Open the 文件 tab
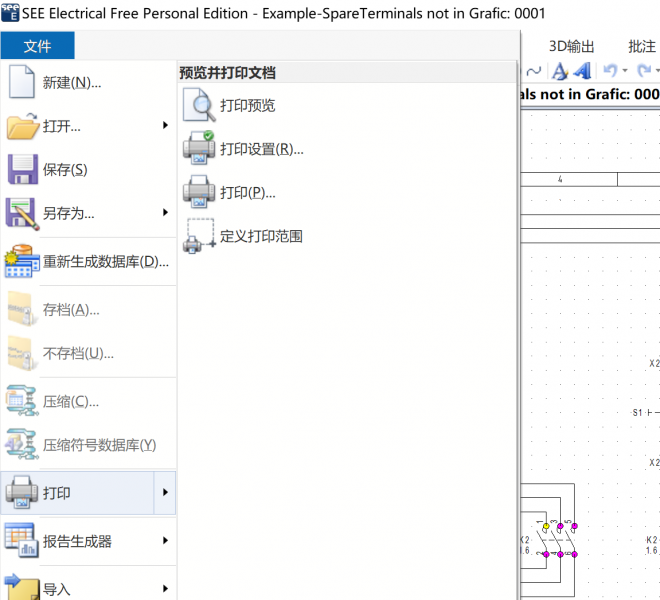Image resolution: width=660 pixels, height=600 pixels. [37, 45]
